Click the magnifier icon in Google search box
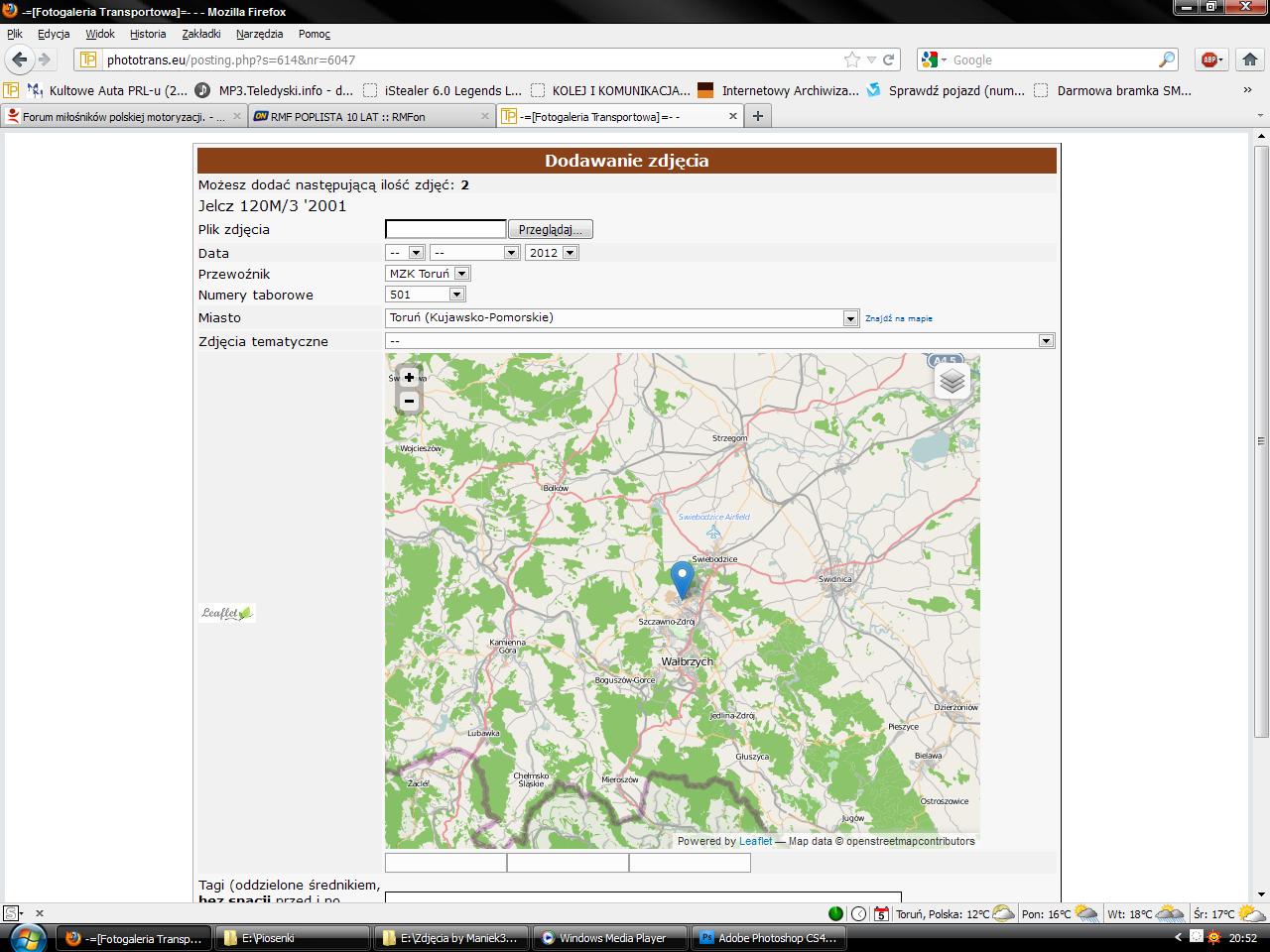Screen dimensions: 1270x952 [x=1167, y=59]
